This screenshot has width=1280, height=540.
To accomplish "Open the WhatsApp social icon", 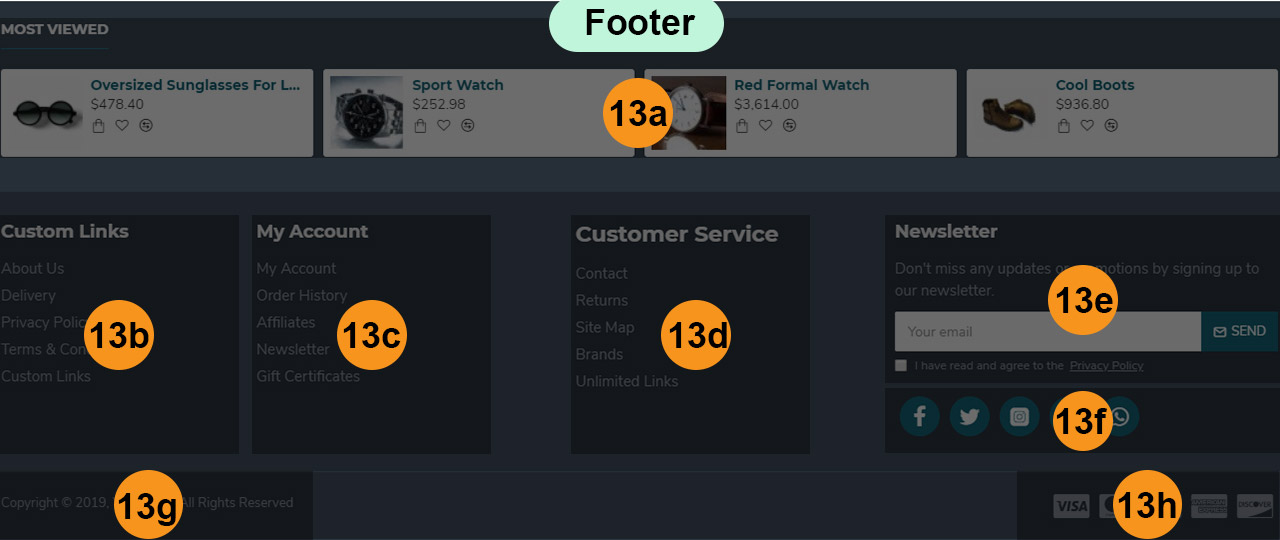I will pos(1120,417).
